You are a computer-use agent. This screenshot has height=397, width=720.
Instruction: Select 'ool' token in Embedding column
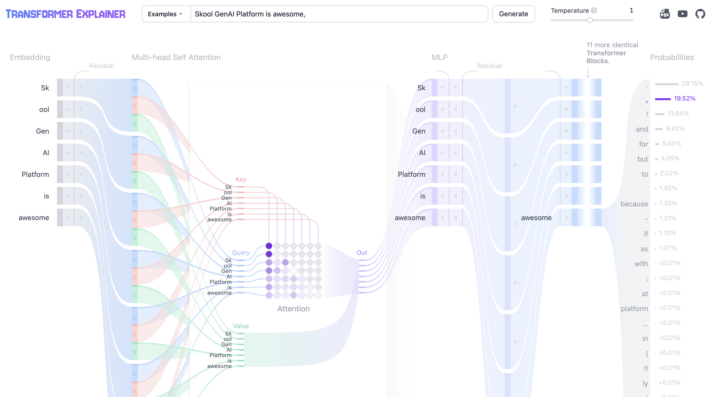(x=44, y=109)
